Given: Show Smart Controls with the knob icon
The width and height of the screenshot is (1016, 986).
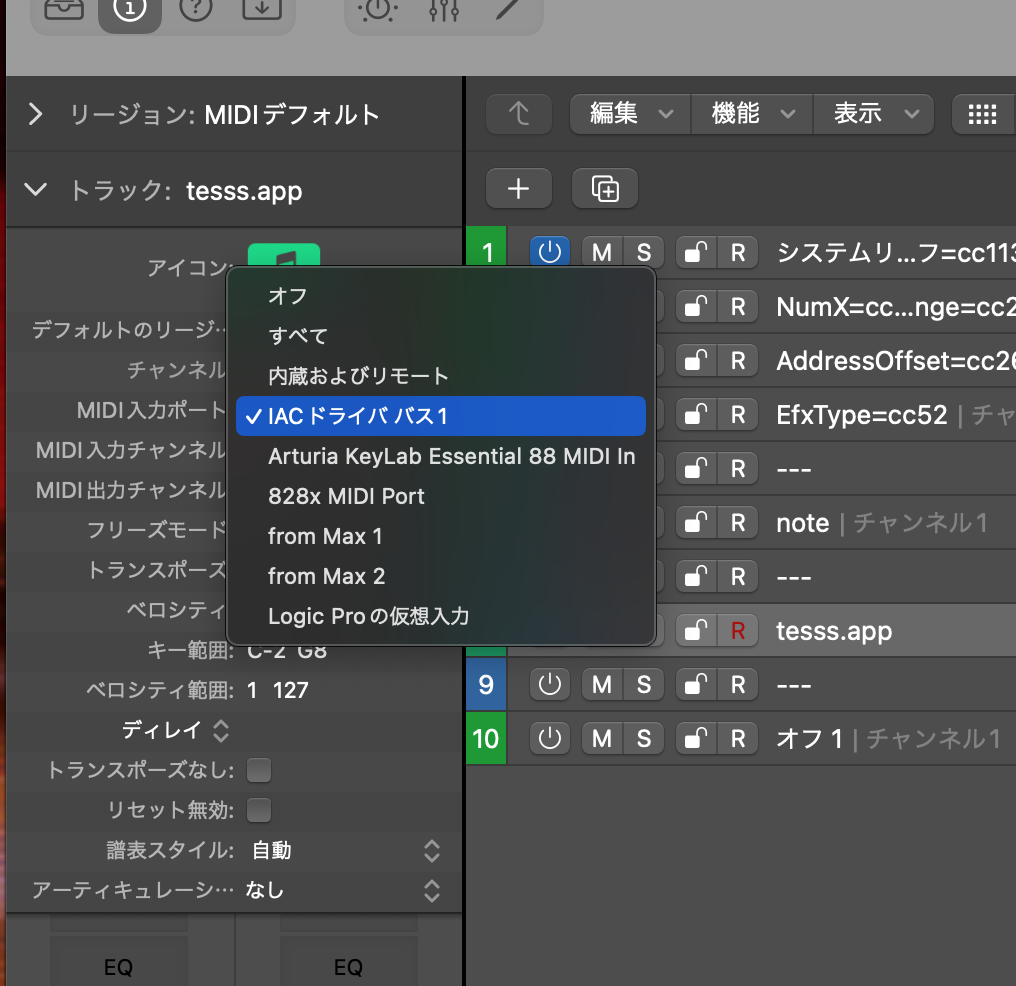Looking at the screenshot, I should [x=379, y=10].
